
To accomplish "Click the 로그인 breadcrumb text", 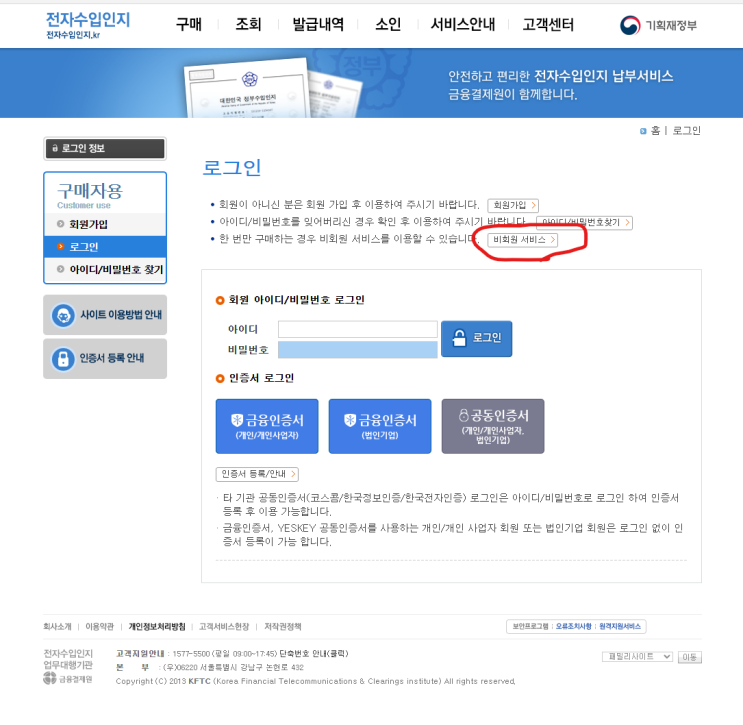I will (x=686, y=130).
